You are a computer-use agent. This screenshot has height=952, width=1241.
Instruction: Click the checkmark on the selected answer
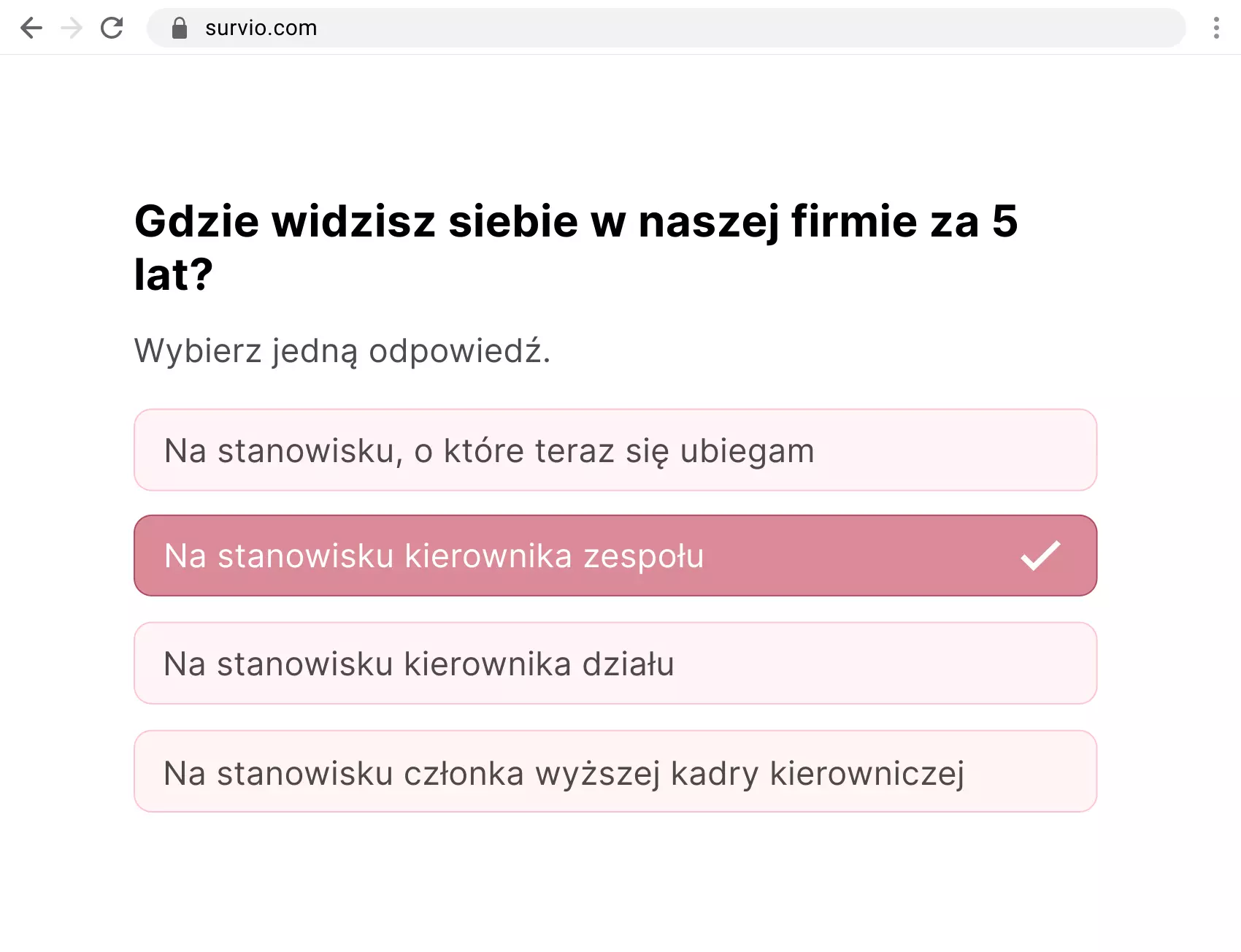pos(1040,556)
